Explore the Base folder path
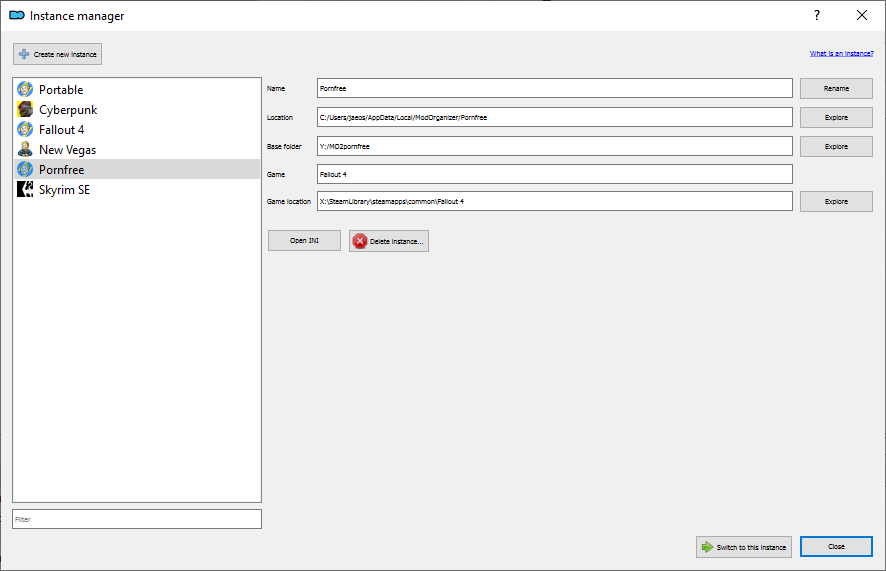 point(836,146)
